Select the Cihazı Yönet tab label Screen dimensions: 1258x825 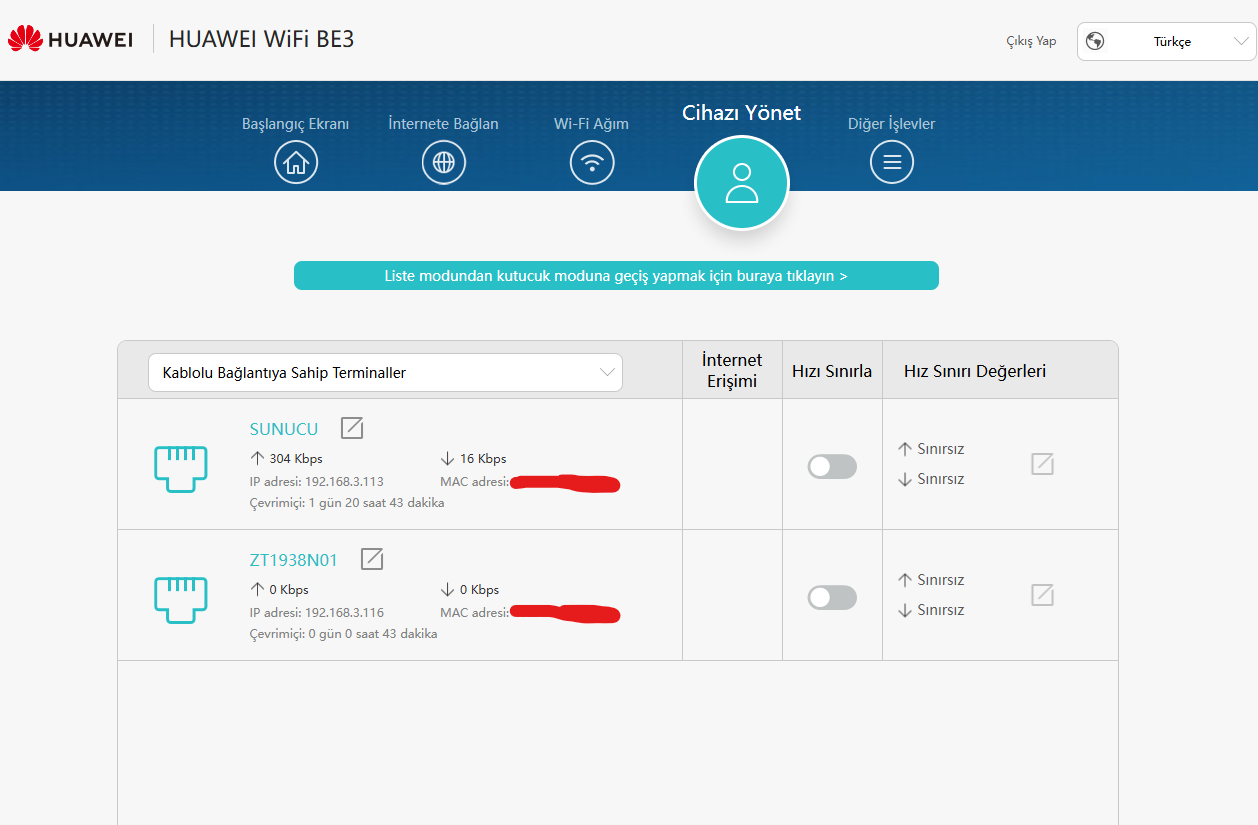[x=742, y=113]
